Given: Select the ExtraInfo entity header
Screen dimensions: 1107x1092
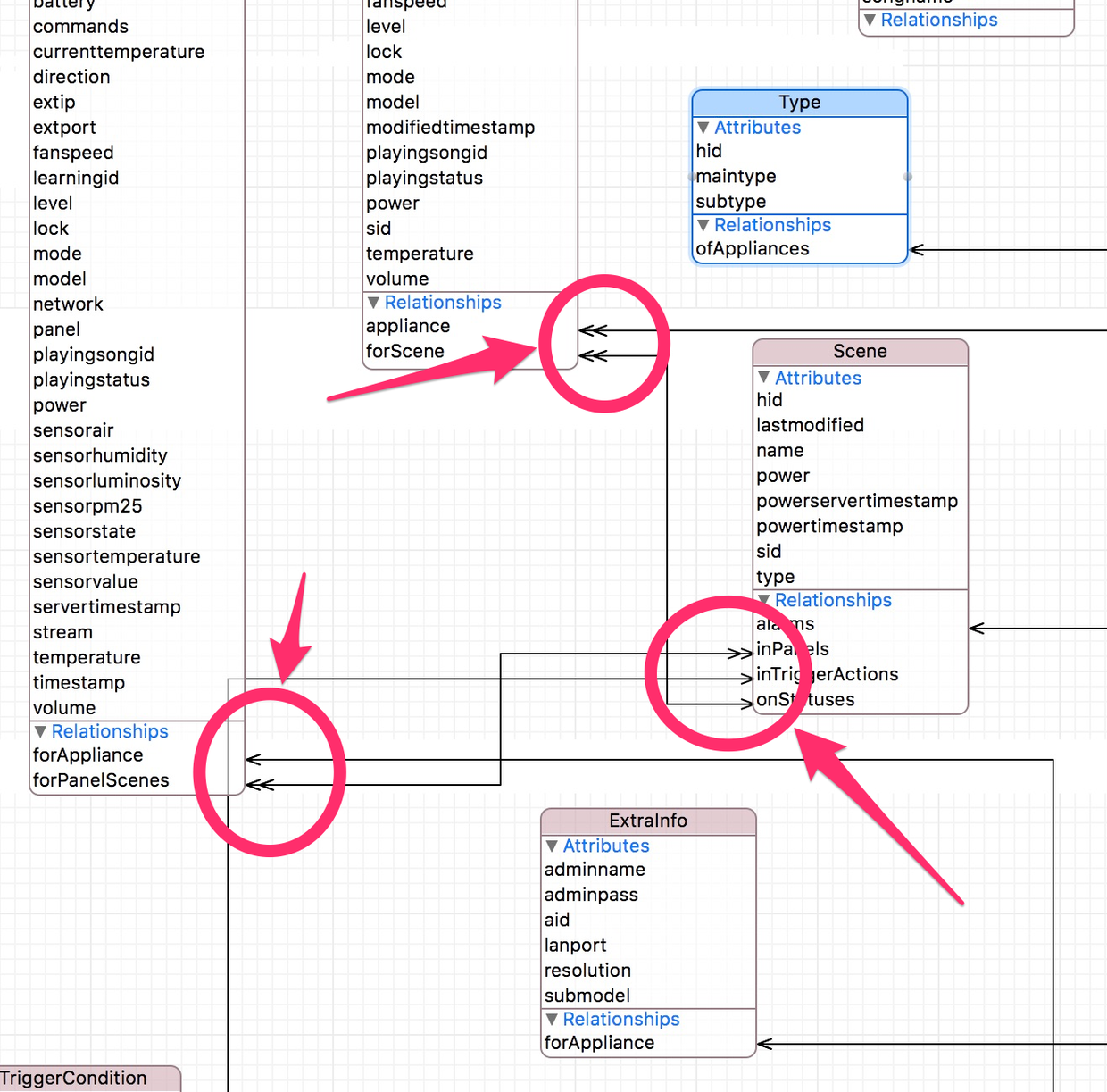Looking at the screenshot, I should point(648,821).
